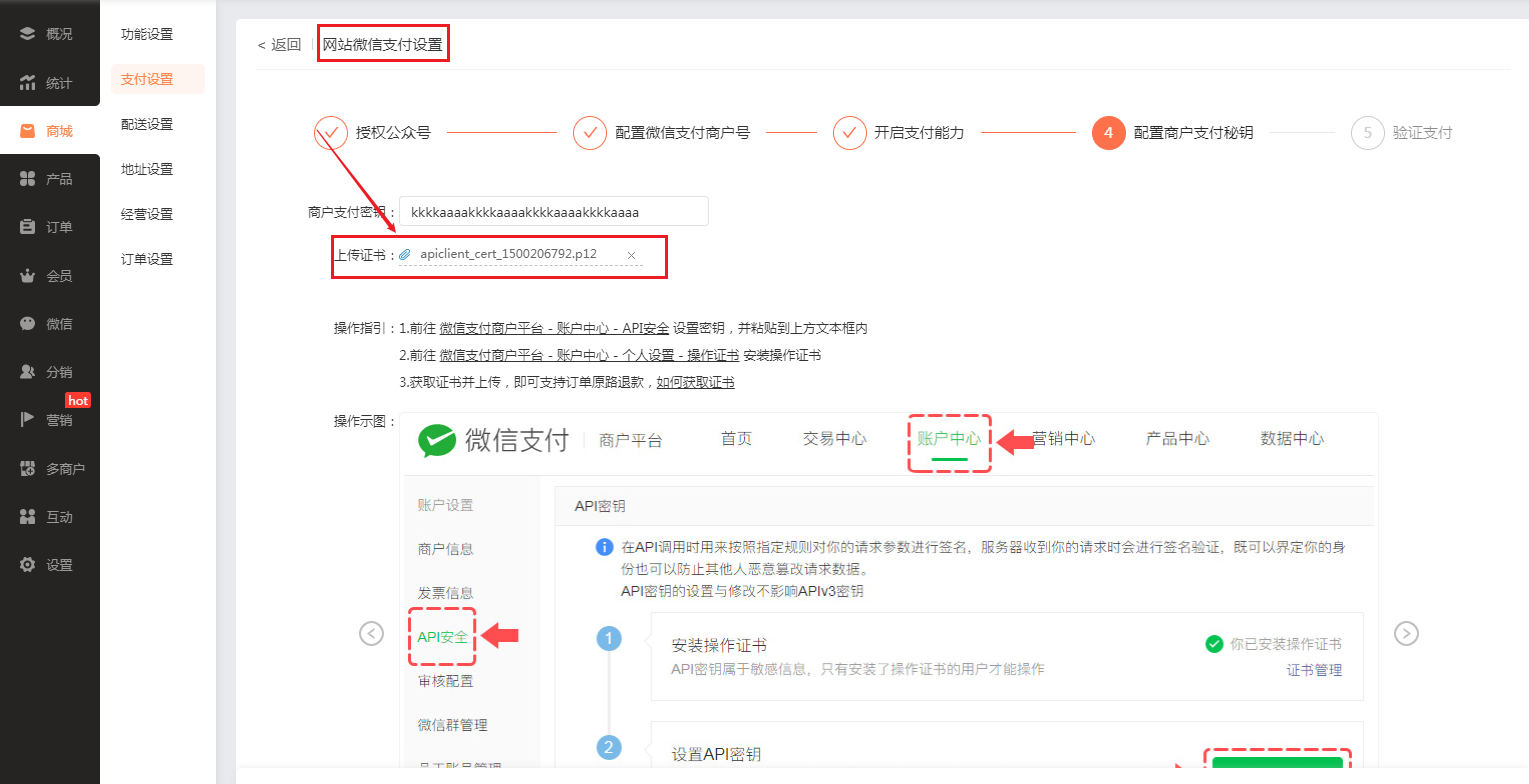The height and width of the screenshot is (784, 1529).
Task: Open the 产品 products sidebar item
Action: (x=50, y=179)
